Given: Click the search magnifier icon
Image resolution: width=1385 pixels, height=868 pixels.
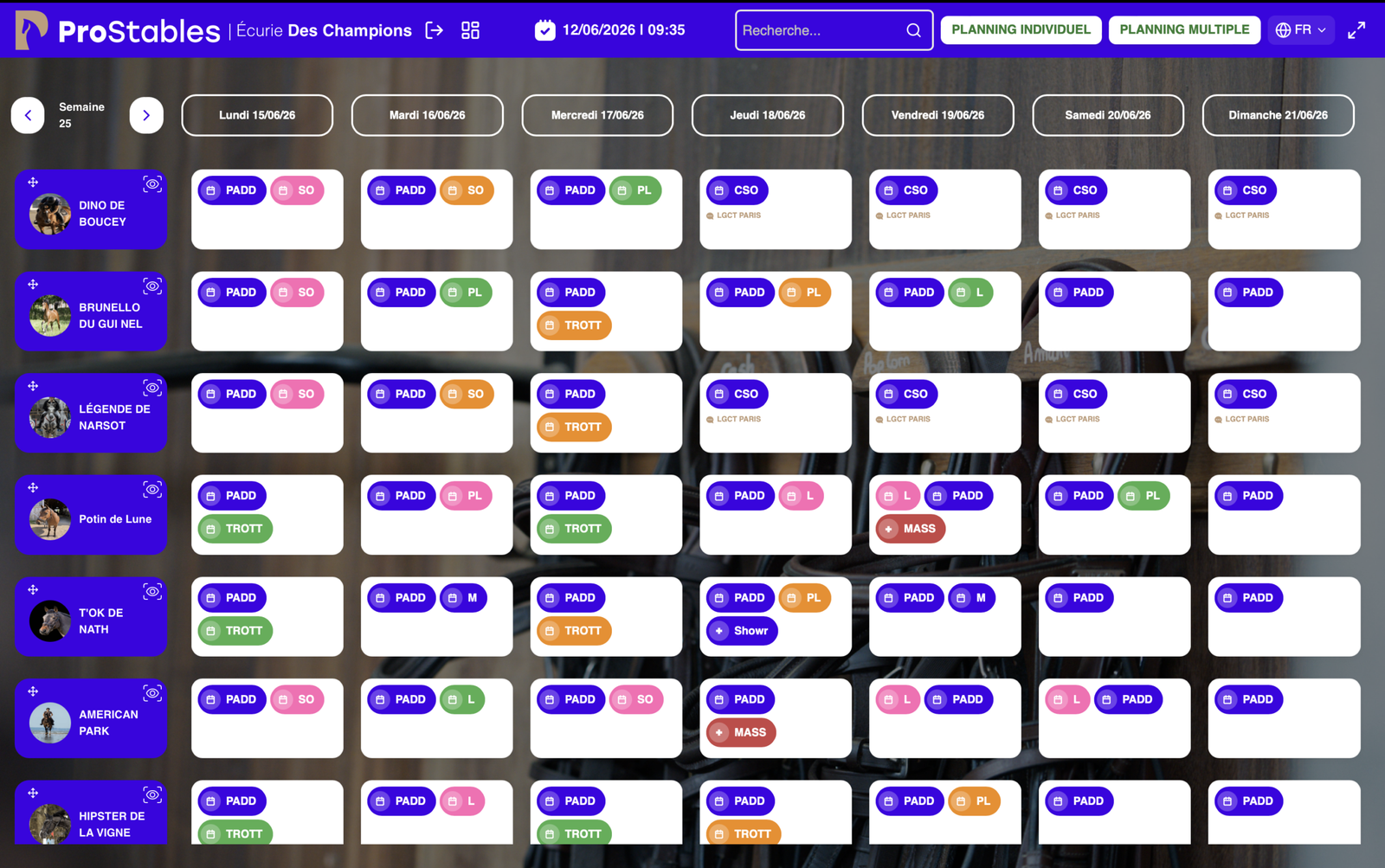Looking at the screenshot, I should tap(913, 30).
